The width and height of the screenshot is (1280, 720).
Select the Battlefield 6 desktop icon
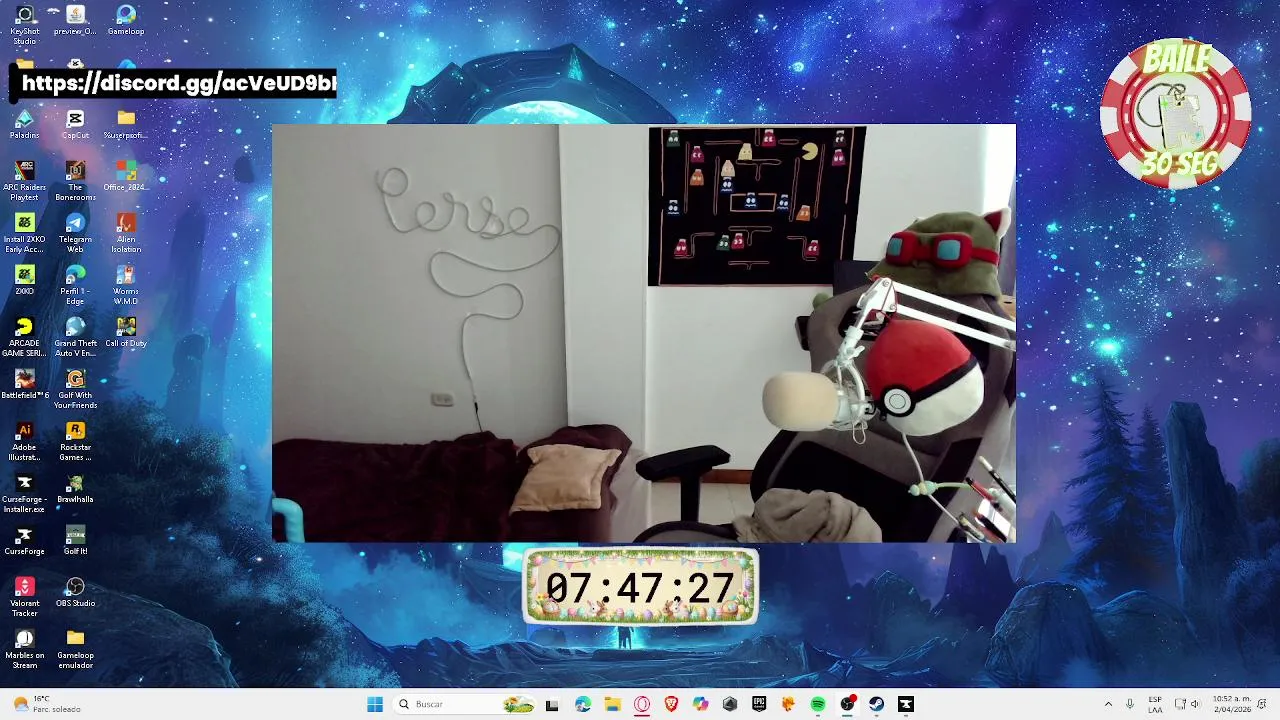[x=24, y=384]
